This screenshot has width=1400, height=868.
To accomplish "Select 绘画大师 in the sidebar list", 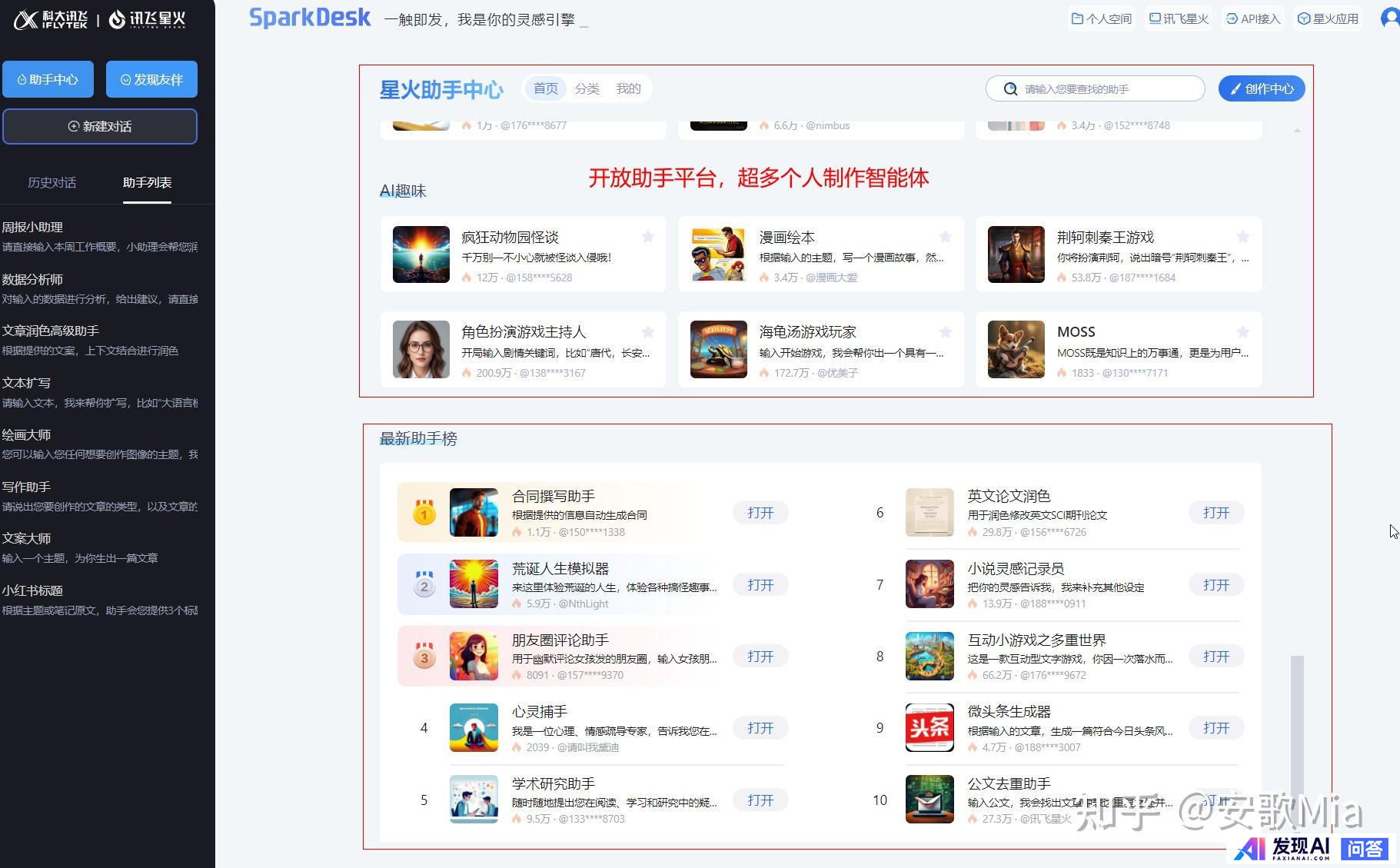I will [100, 444].
